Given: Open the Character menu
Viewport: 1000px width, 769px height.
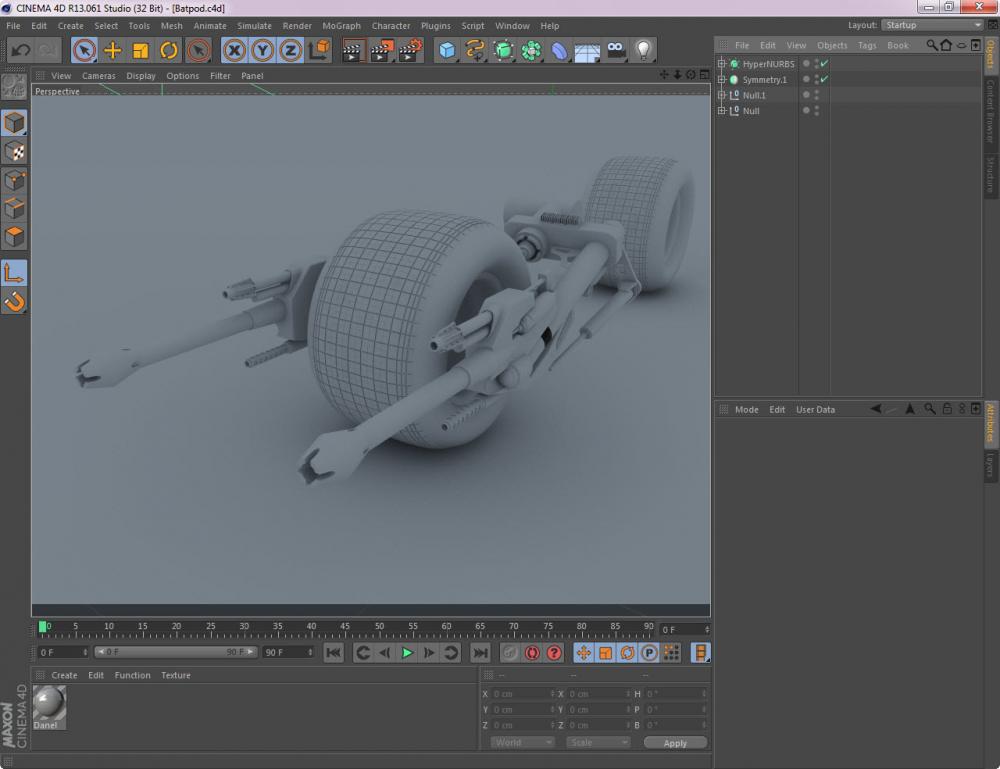Looking at the screenshot, I should pos(391,26).
